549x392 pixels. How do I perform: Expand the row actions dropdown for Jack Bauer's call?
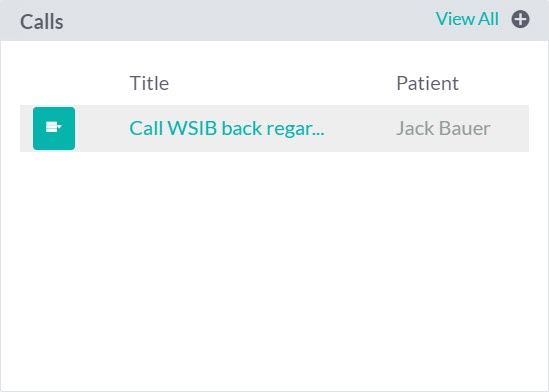[x=54, y=128]
